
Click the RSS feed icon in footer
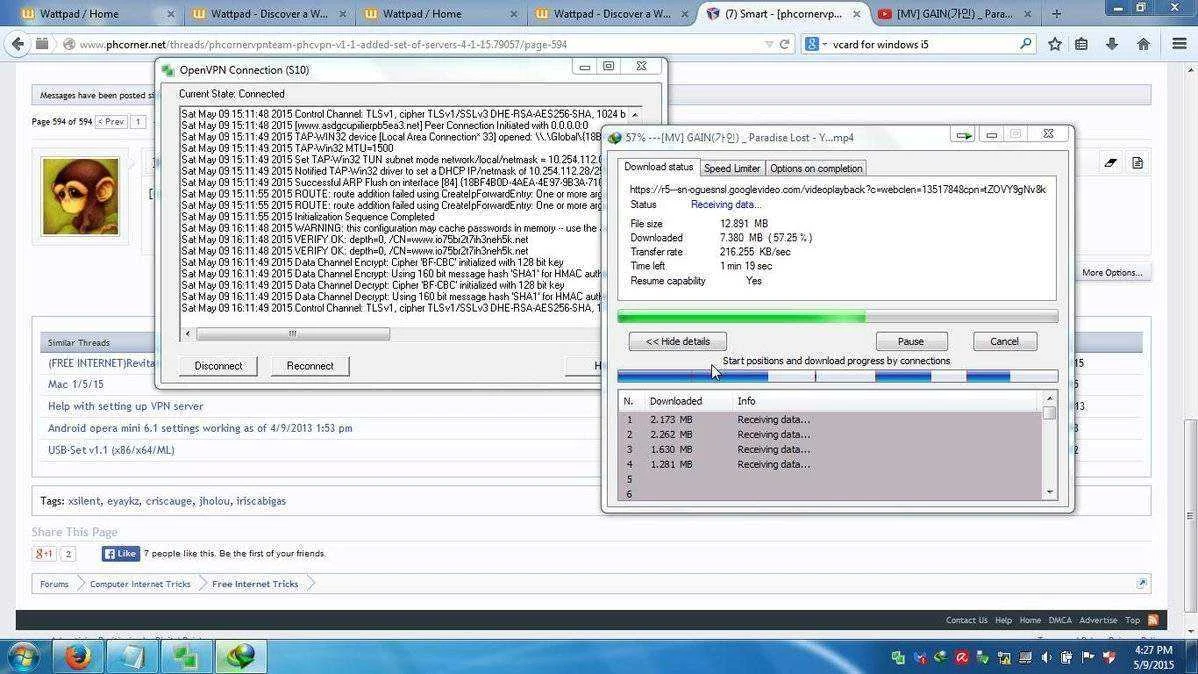coord(1153,620)
